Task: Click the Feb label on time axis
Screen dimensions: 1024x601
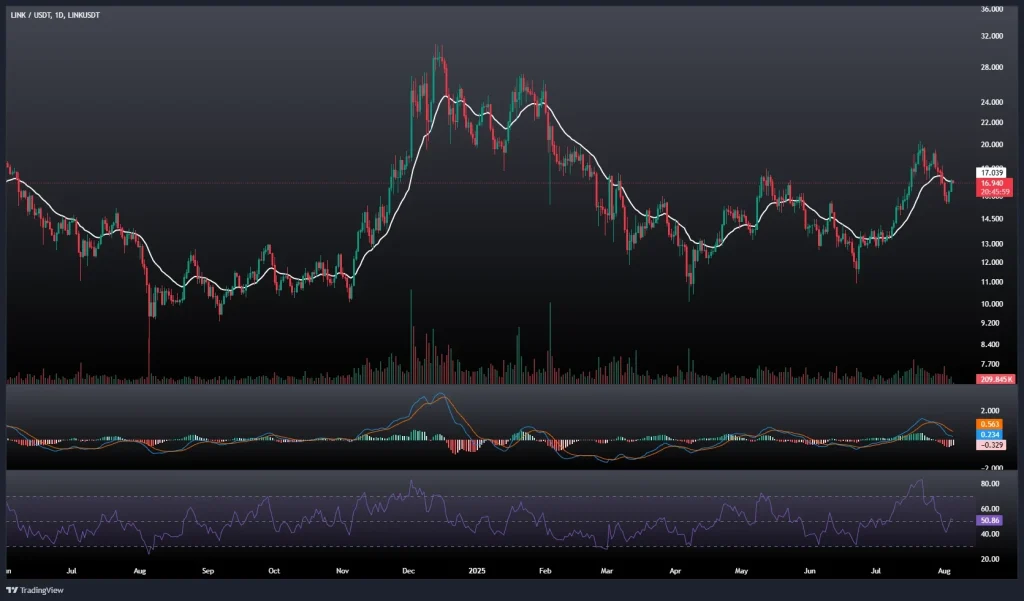Action: tap(545, 573)
